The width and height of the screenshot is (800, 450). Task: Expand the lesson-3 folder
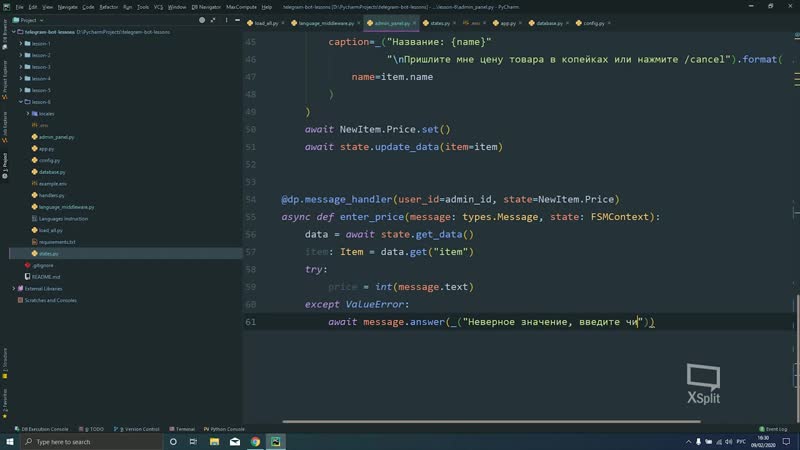(x=21, y=67)
